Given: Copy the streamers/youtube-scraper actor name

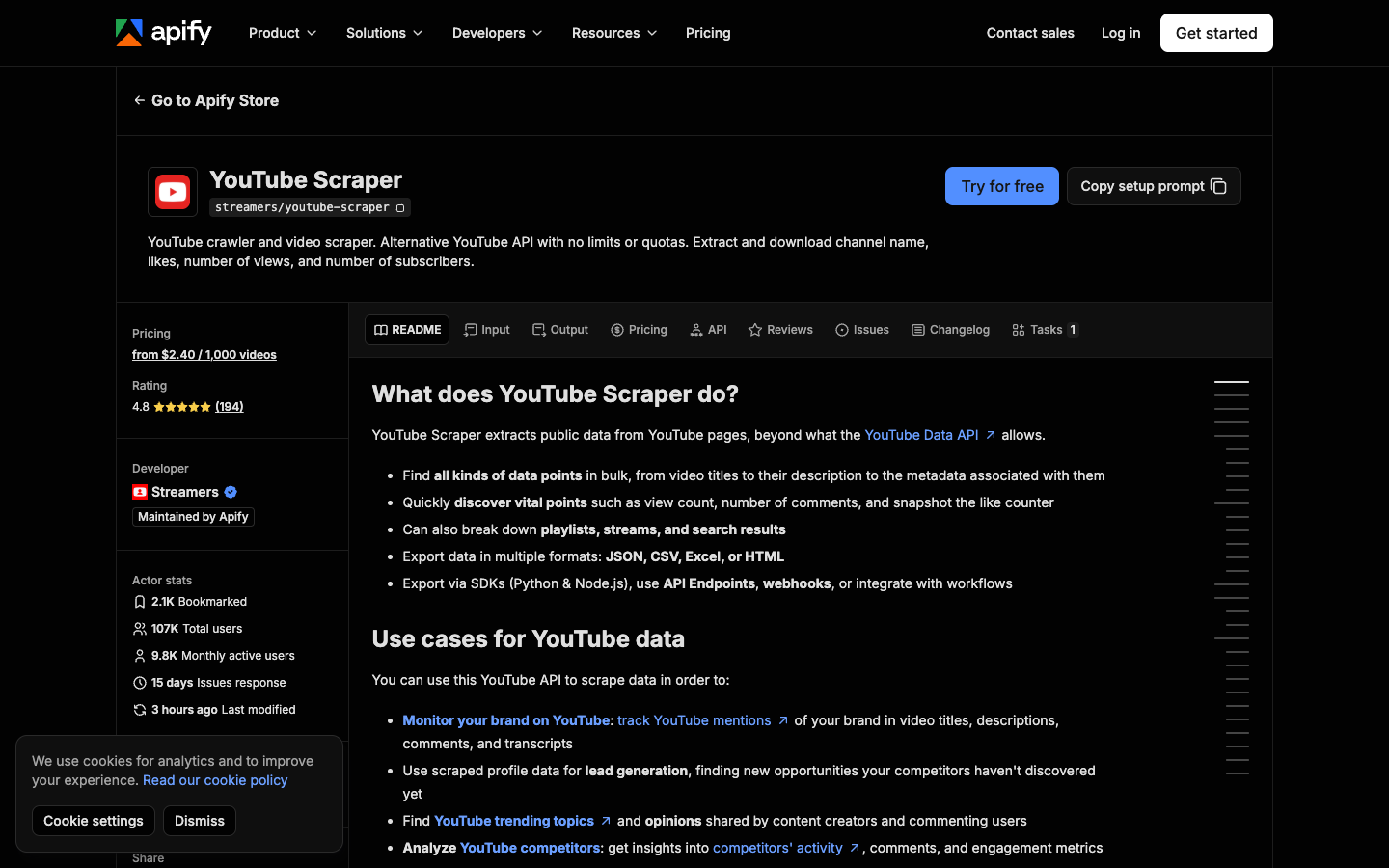Looking at the screenshot, I should [x=399, y=207].
